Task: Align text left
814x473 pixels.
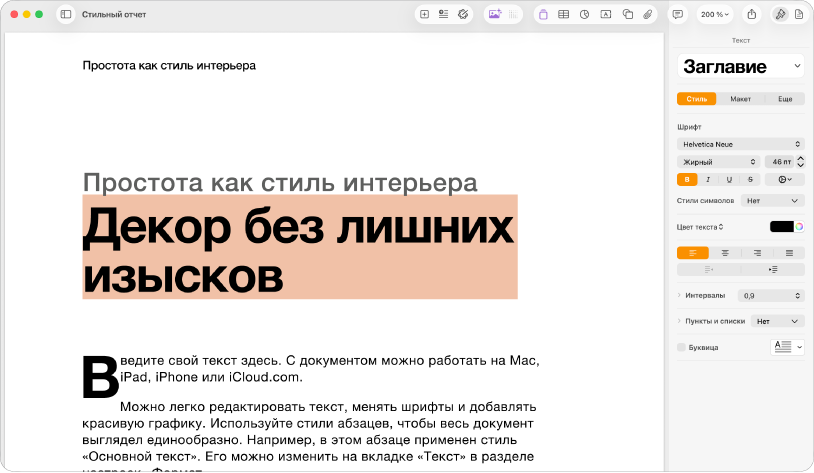Action: [693, 253]
